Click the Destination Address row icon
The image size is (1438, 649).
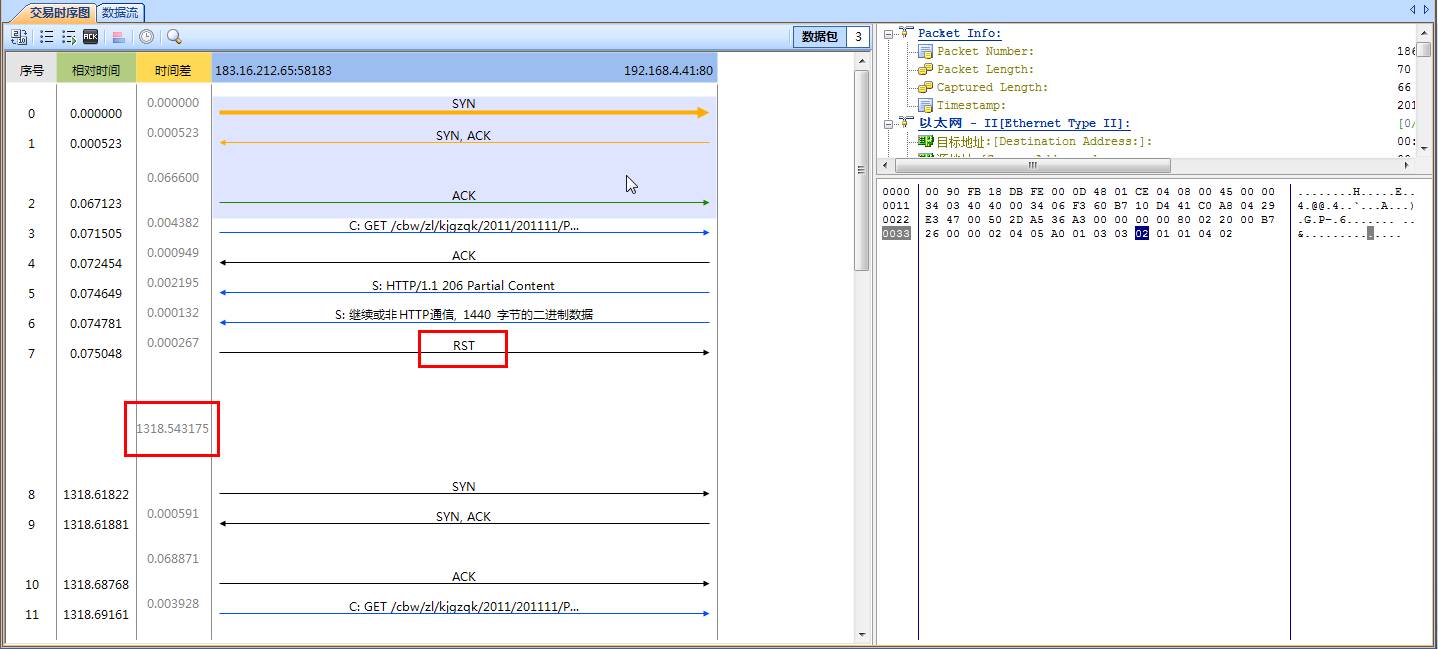925,141
